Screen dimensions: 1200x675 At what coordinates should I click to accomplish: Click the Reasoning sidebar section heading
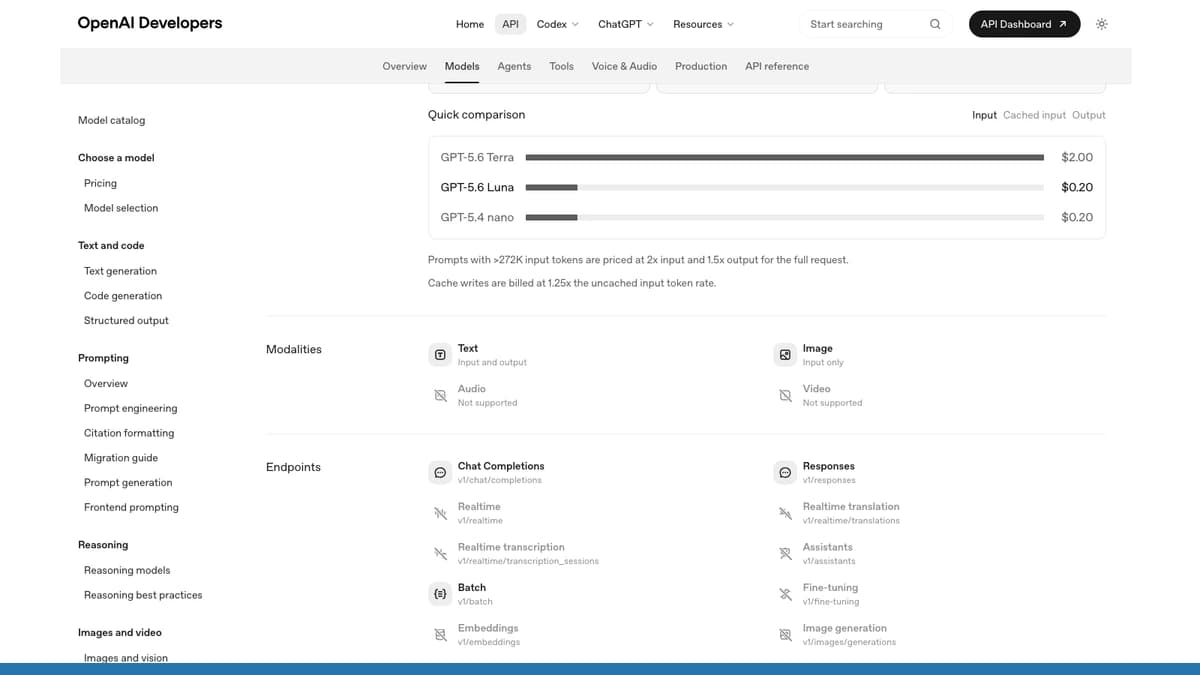[x=103, y=545]
